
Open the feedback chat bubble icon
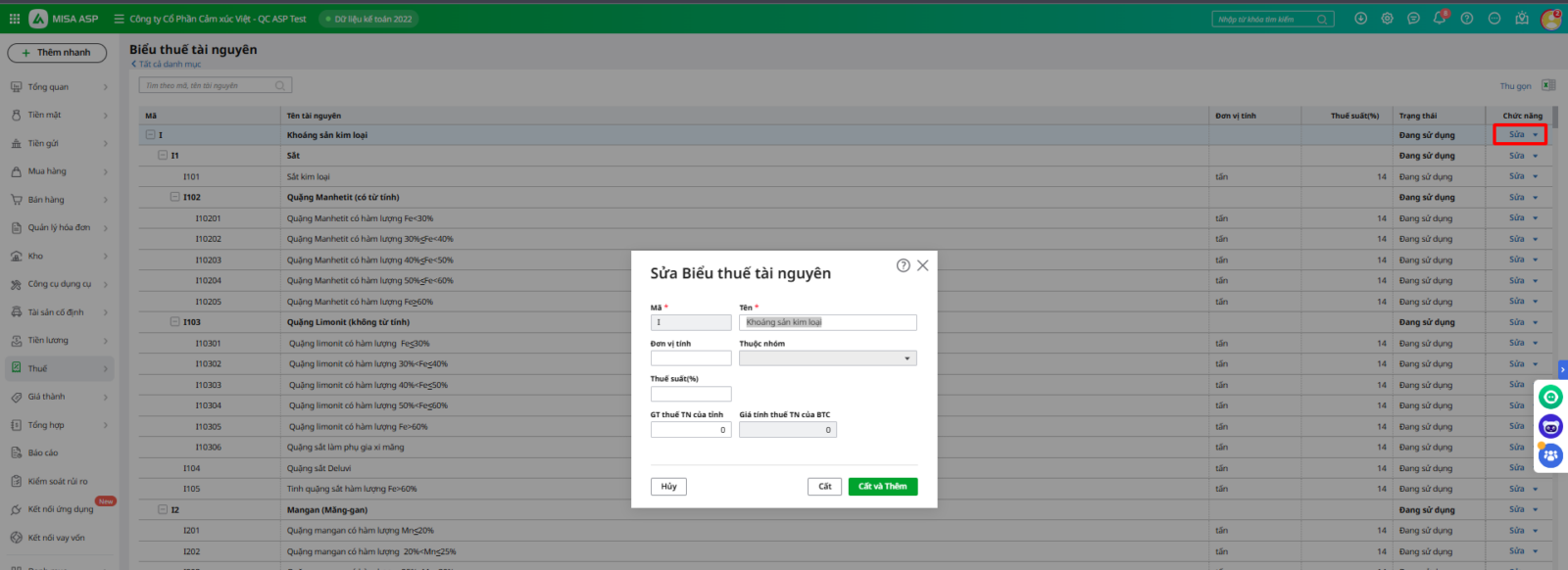(x=1413, y=19)
